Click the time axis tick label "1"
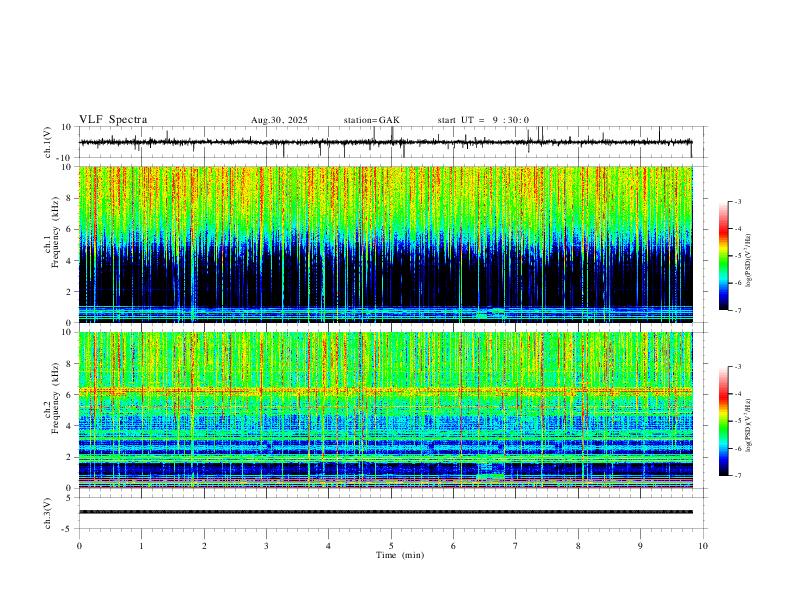 141,546
